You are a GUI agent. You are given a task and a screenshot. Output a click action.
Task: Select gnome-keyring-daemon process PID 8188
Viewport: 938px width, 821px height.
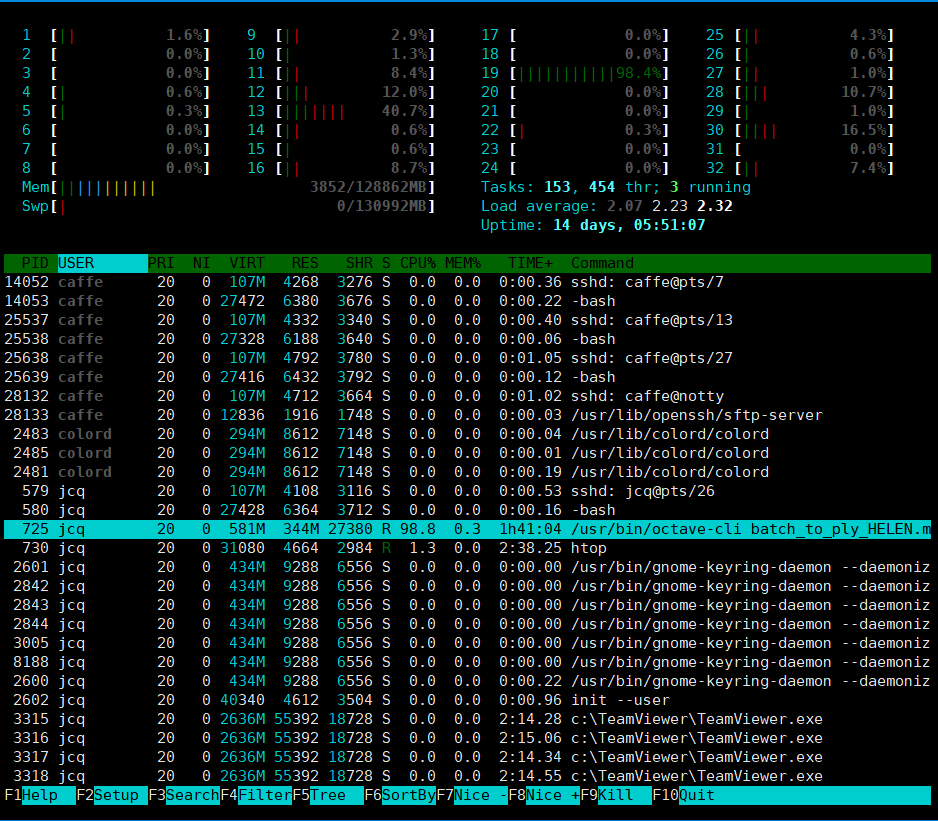[x=467, y=662]
